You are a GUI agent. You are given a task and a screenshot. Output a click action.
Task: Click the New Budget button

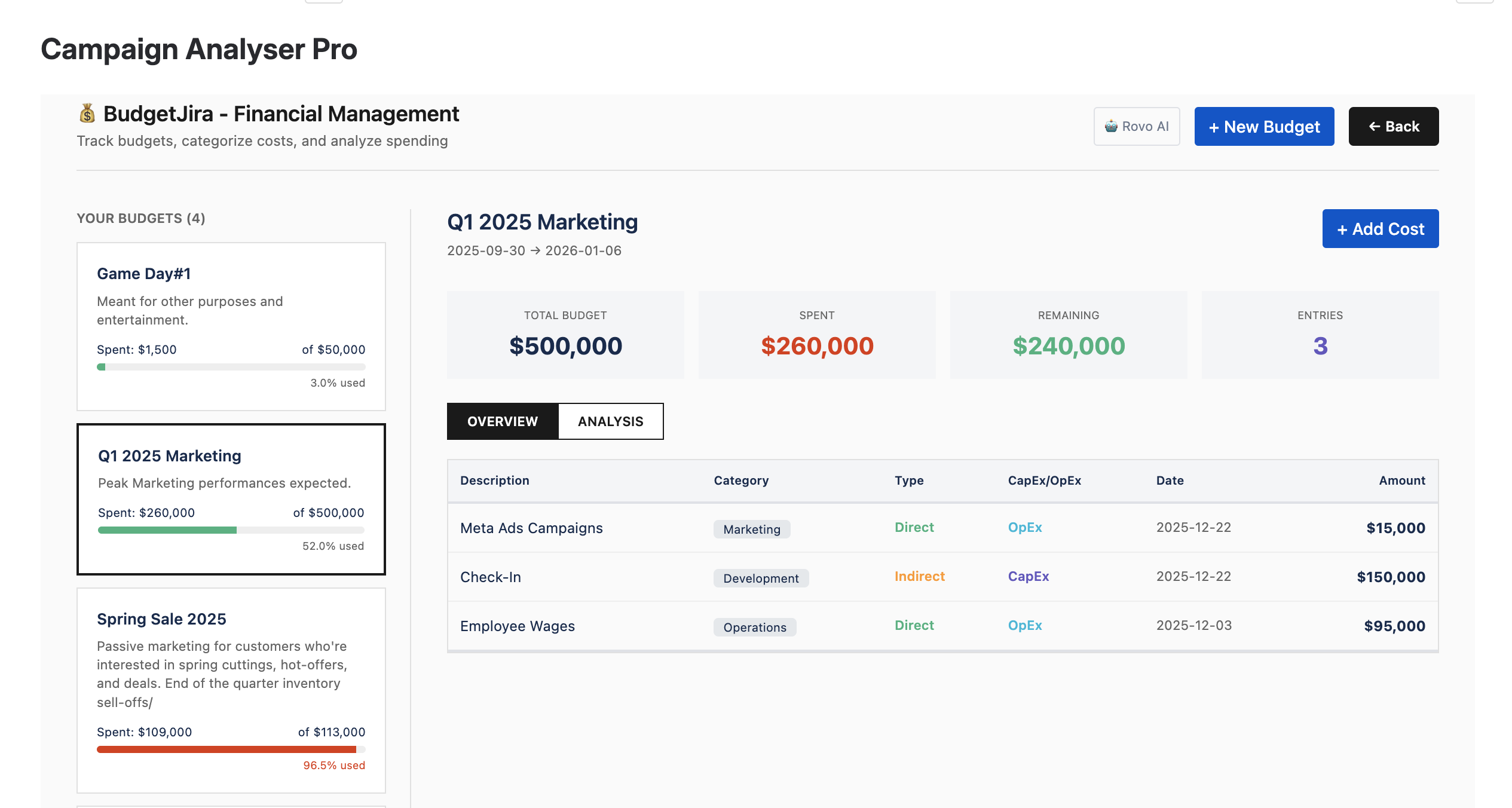[x=1264, y=127]
